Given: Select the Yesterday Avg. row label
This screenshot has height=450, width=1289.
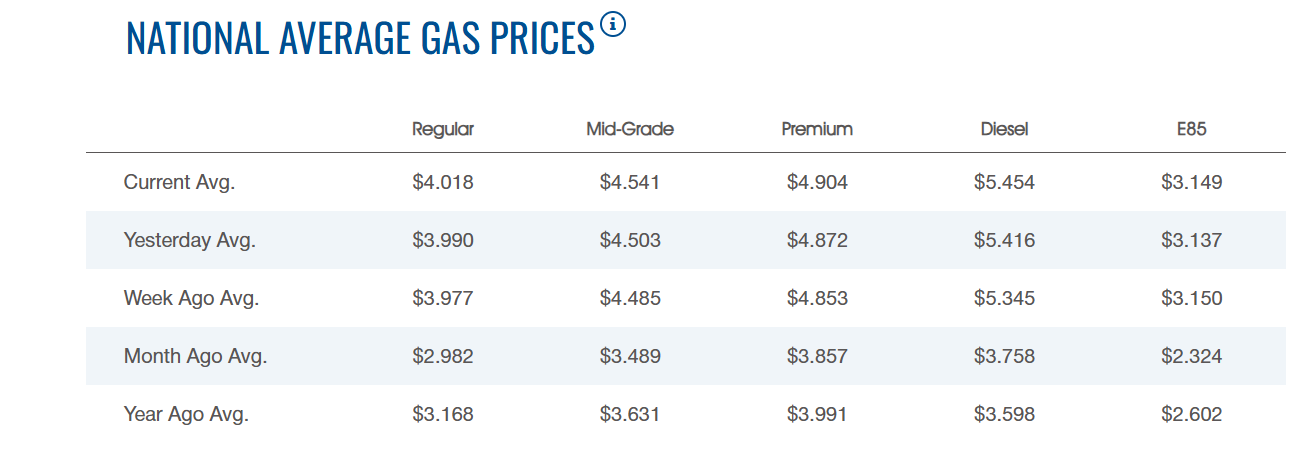Looking at the screenshot, I should click(190, 241).
